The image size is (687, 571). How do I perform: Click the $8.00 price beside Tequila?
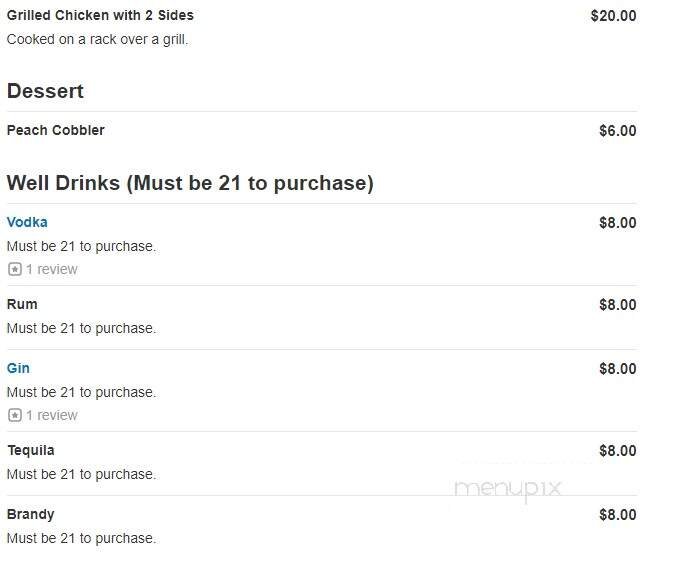coord(617,451)
